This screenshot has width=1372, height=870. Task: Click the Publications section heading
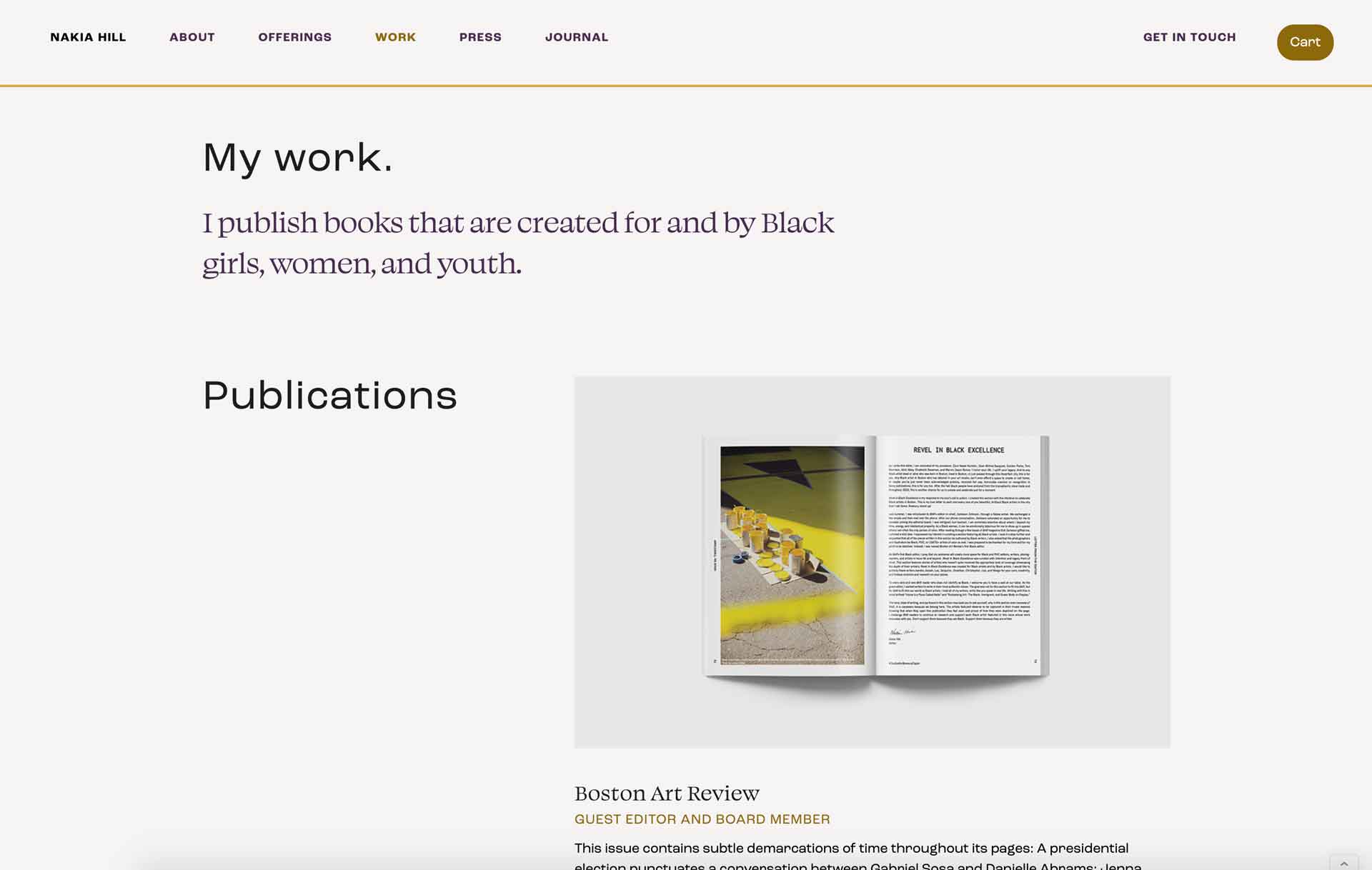329,395
